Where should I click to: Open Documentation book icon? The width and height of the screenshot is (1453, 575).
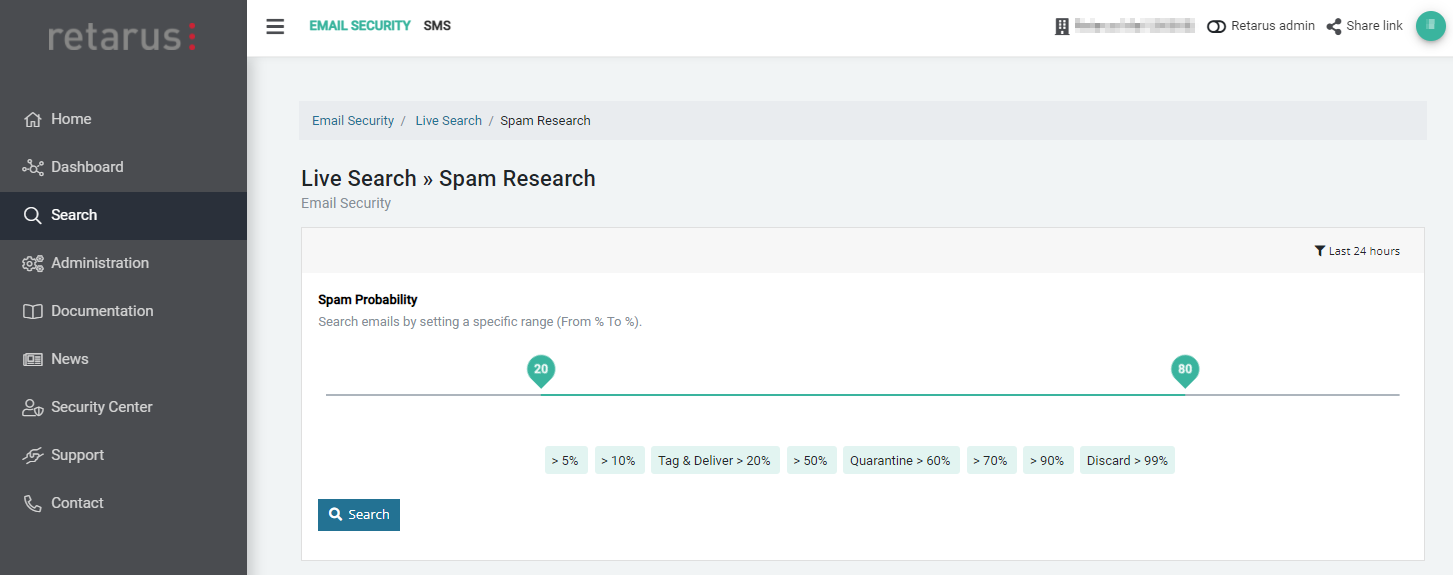(x=33, y=311)
